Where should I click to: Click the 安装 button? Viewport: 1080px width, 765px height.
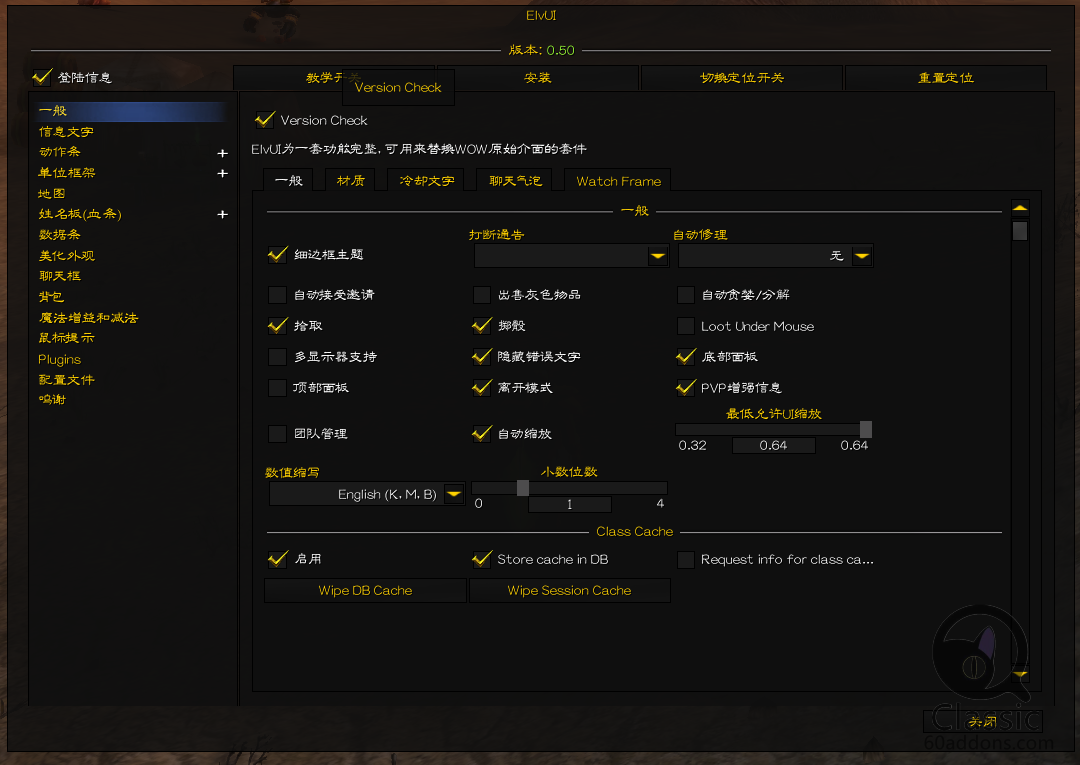point(538,78)
